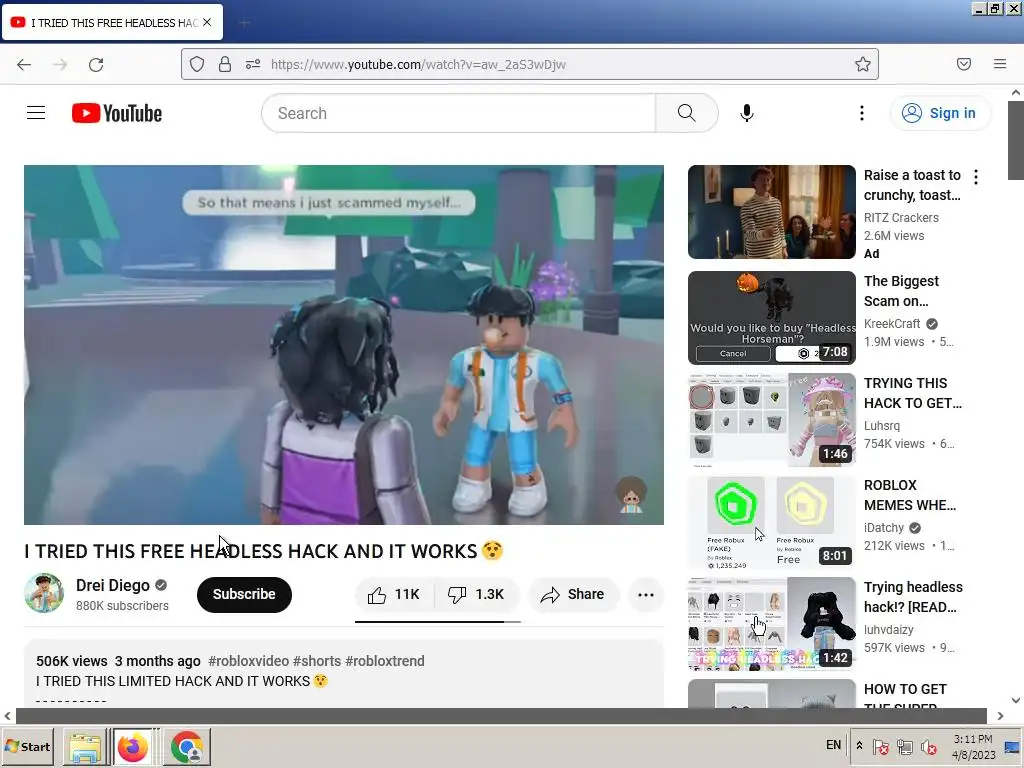Click the 880K subscribers text

(122, 606)
